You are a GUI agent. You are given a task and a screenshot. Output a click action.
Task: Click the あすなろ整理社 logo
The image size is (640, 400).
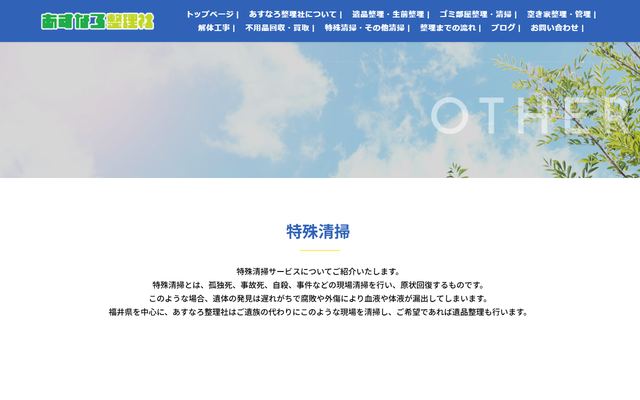98,21
